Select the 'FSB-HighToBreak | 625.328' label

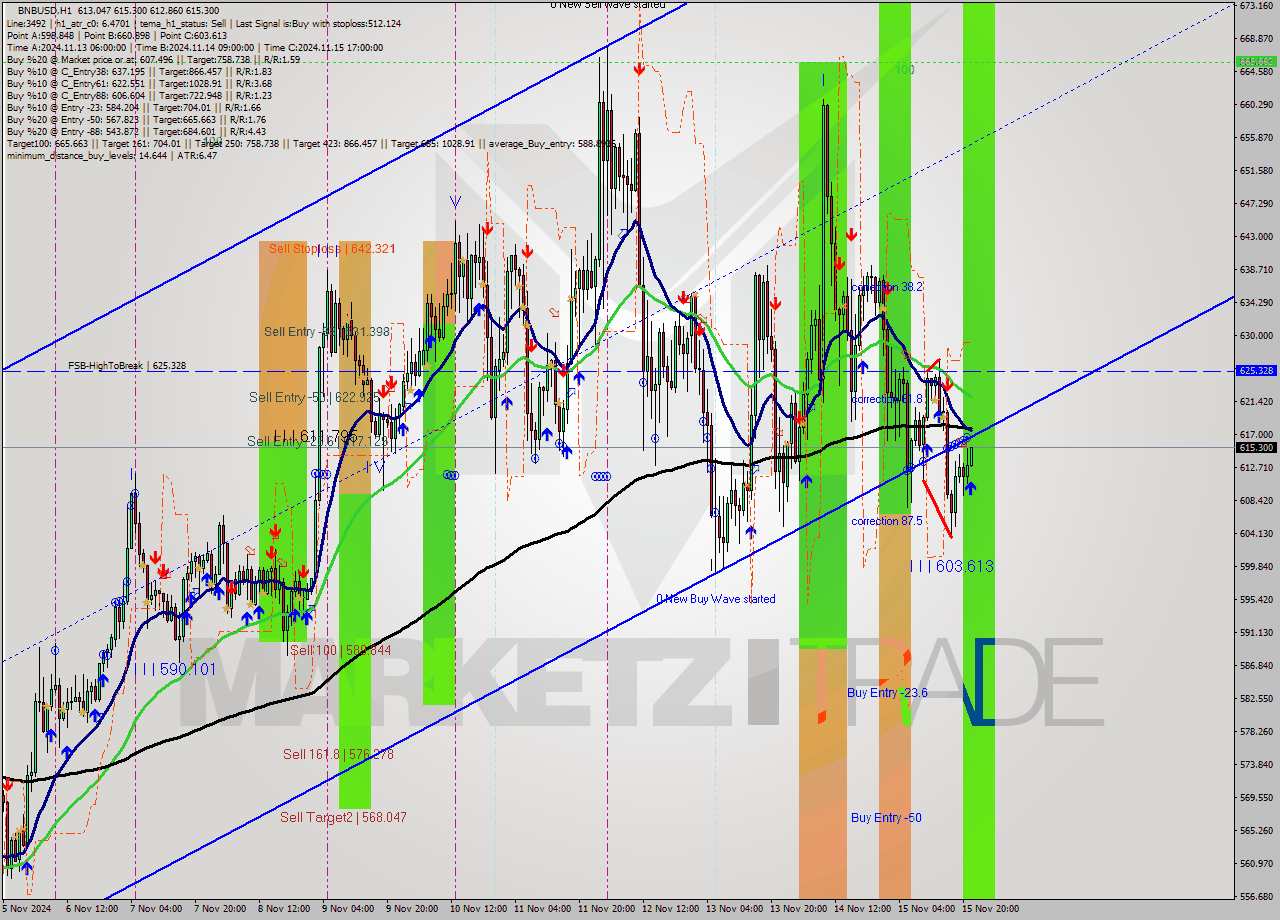pos(127,366)
